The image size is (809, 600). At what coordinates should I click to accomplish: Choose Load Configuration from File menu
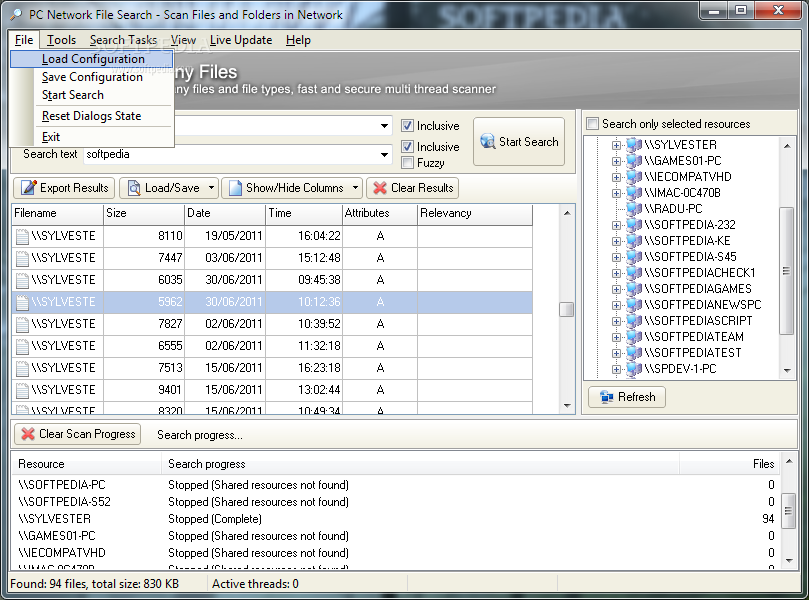click(92, 59)
